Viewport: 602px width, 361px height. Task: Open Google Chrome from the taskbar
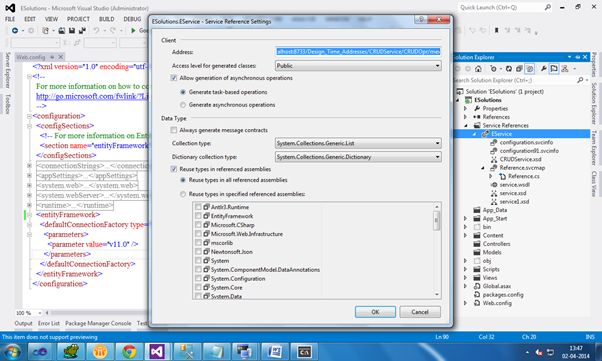point(129,351)
